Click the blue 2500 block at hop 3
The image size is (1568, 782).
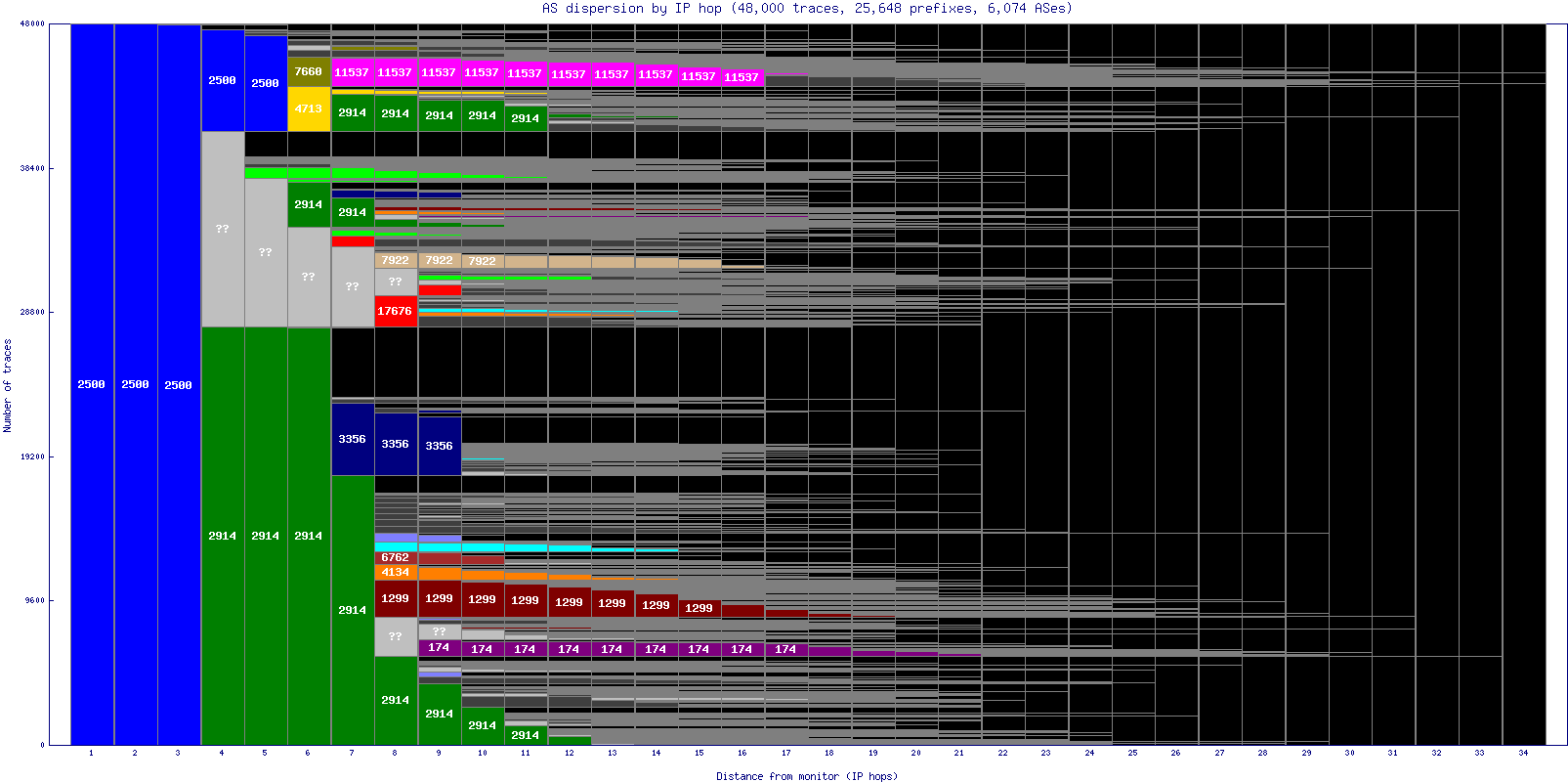click(x=179, y=384)
